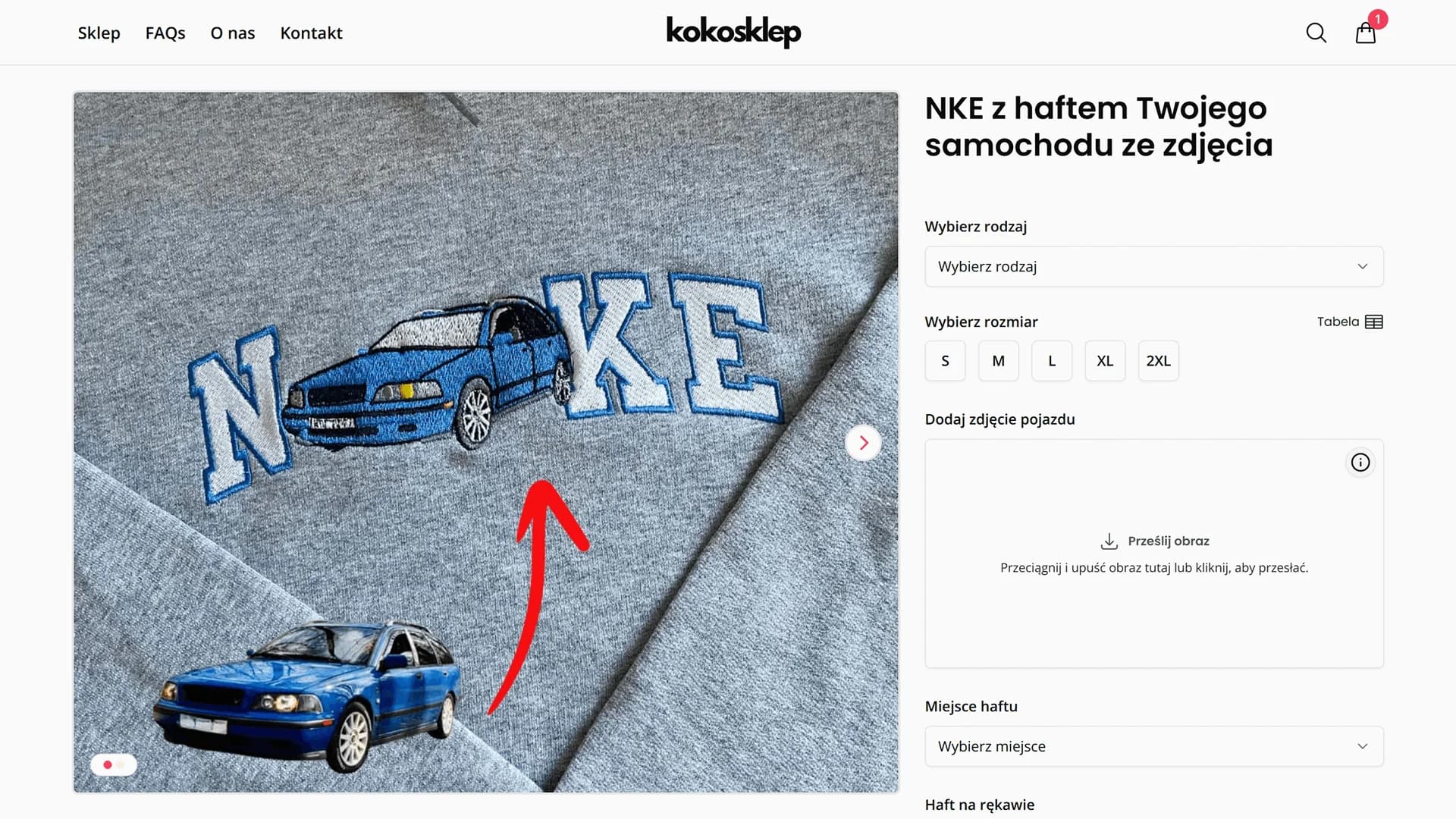1456x819 pixels.
Task: Click the kokosklep logo
Action: pos(733,32)
